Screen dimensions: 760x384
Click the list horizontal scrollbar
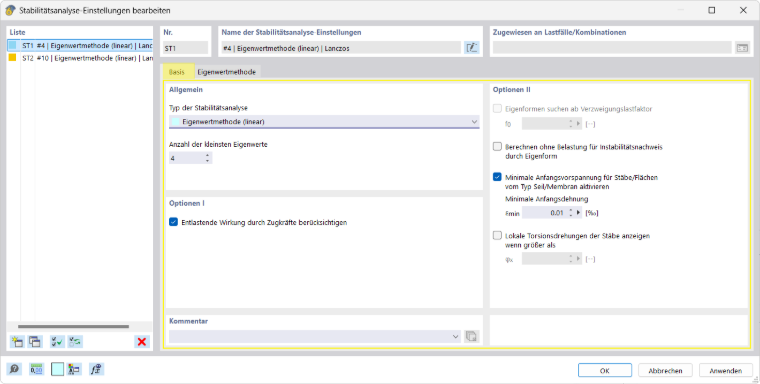click(x=73, y=326)
